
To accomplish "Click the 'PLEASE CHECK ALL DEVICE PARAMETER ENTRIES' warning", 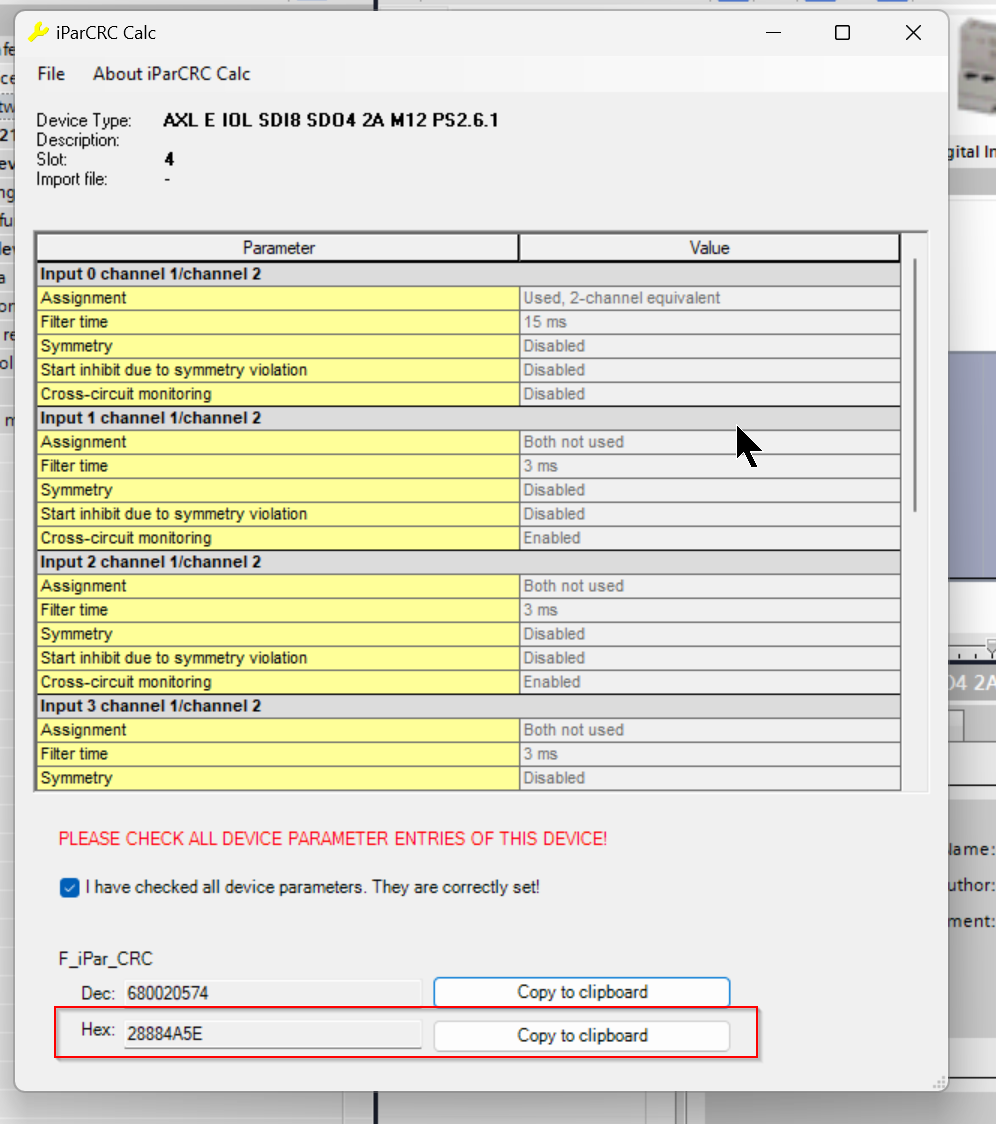I will point(333,839).
